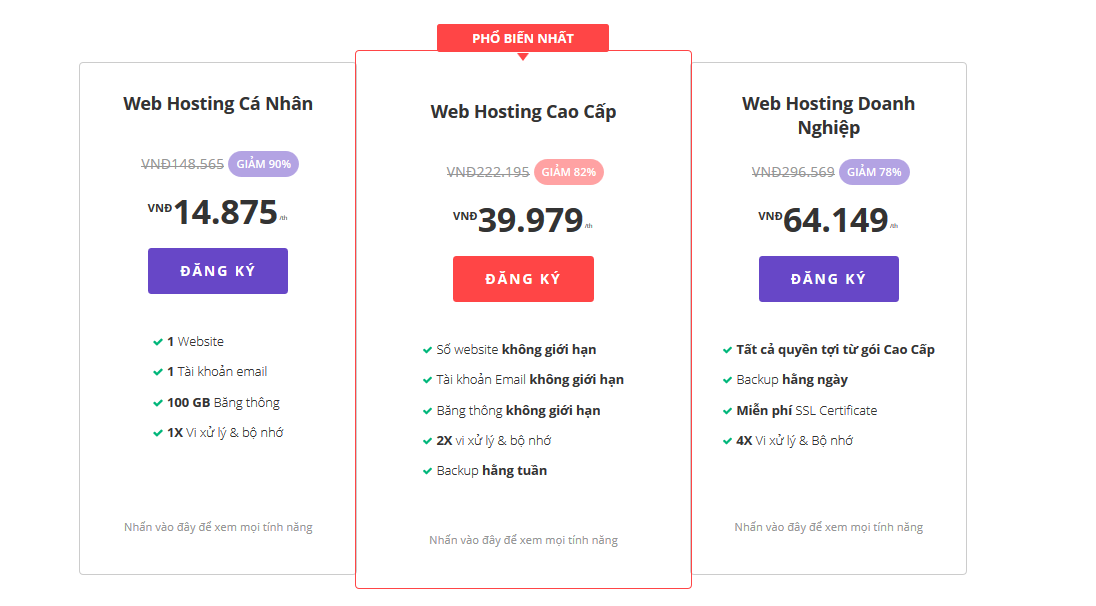Click ĐĂNG KÝ on Web Hosting Cá Nhân
The image size is (1096, 606).
pyautogui.click(x=217, y=270)
